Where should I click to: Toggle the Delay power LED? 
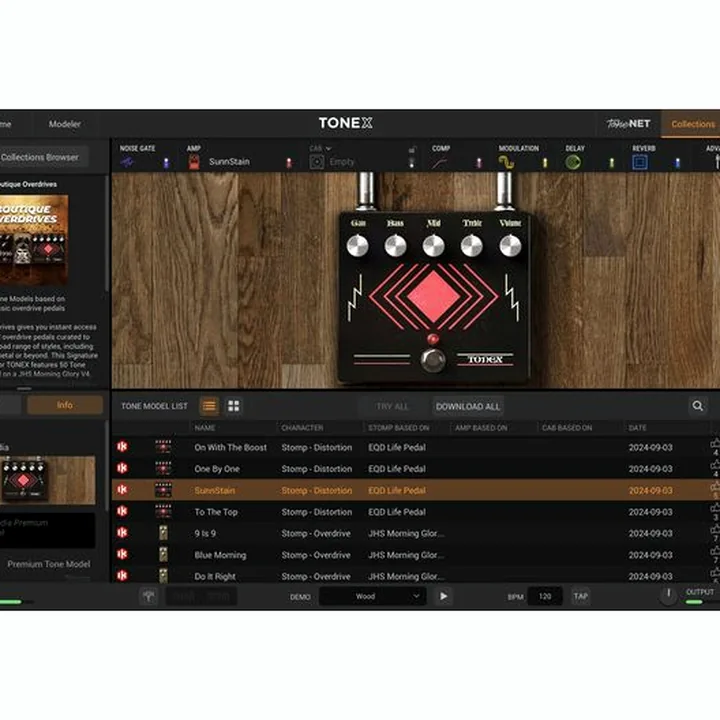pos(612,163)
